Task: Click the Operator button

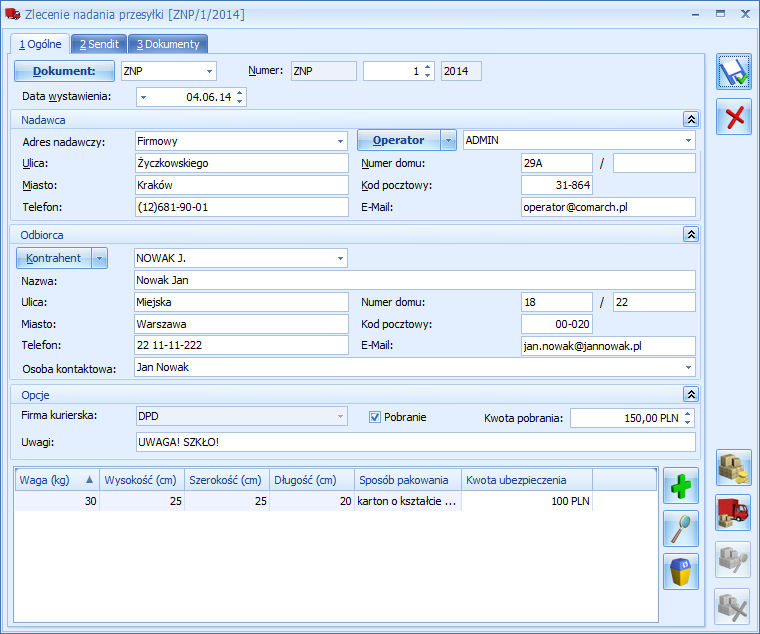Action: coord(399,141)
